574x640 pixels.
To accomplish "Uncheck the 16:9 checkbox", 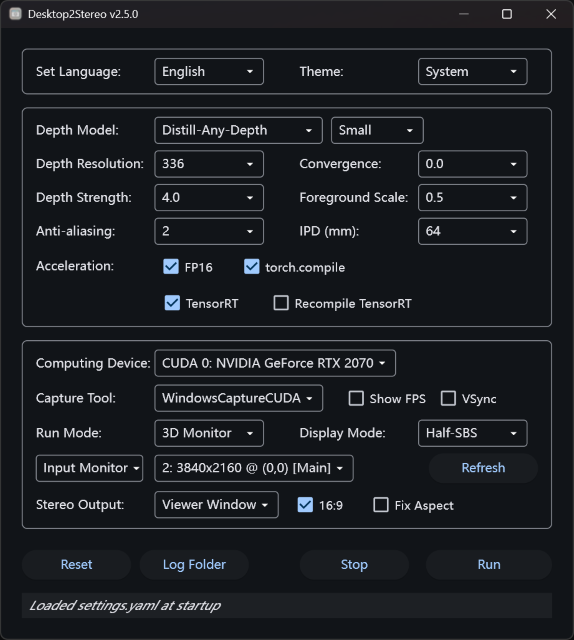I will pyautogui.click(x=305, y=505).
